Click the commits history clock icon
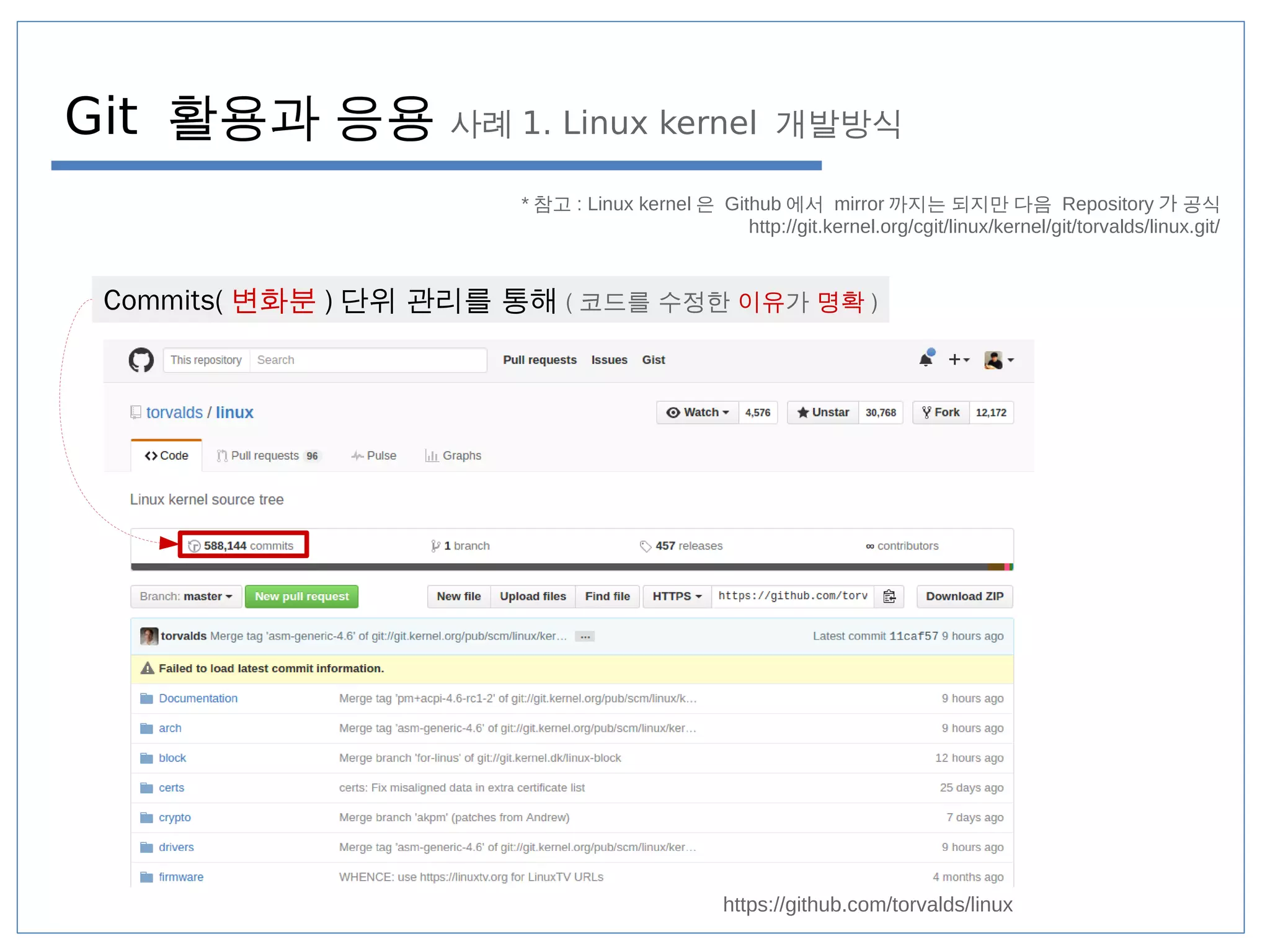Screen dimensions: 1270x952 [194, 546]
